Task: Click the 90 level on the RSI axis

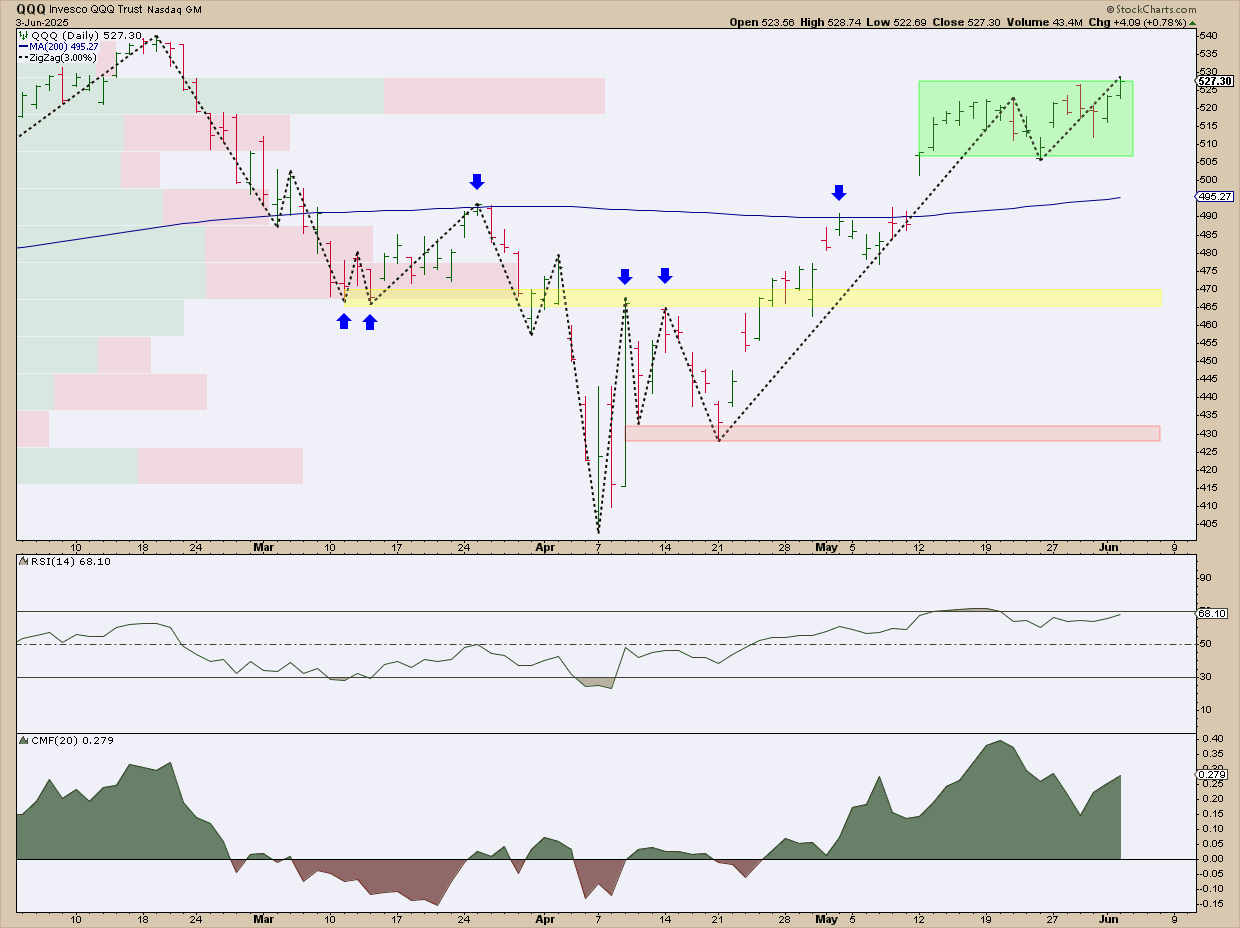Action: (x=1206, y=578)
